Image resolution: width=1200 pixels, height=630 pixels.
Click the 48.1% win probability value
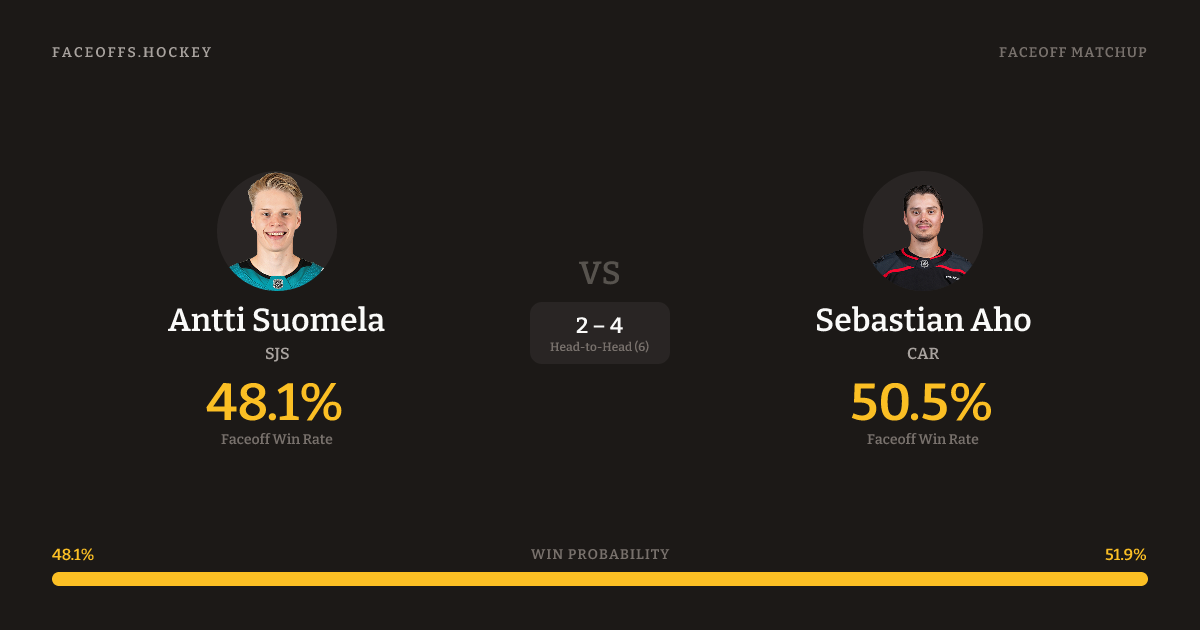73,554
